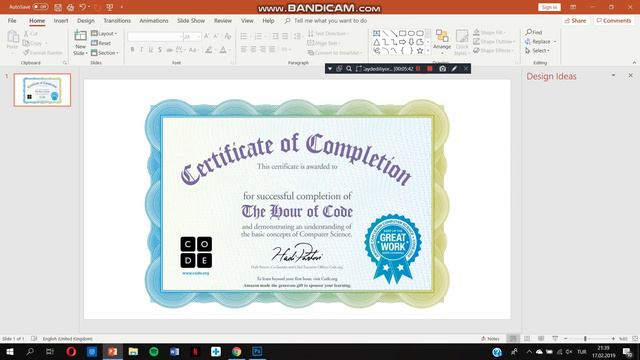Viewport: 640px width, 360px height.
Task: Toggle bold formatting
Action: (132, 50)
